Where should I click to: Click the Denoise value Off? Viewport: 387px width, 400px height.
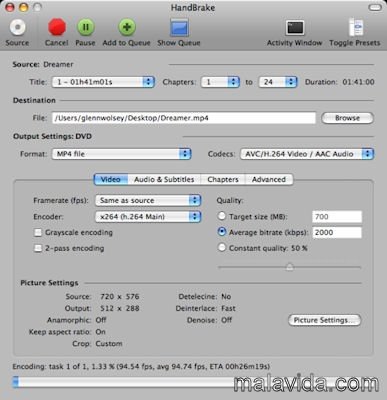[227, 320]
